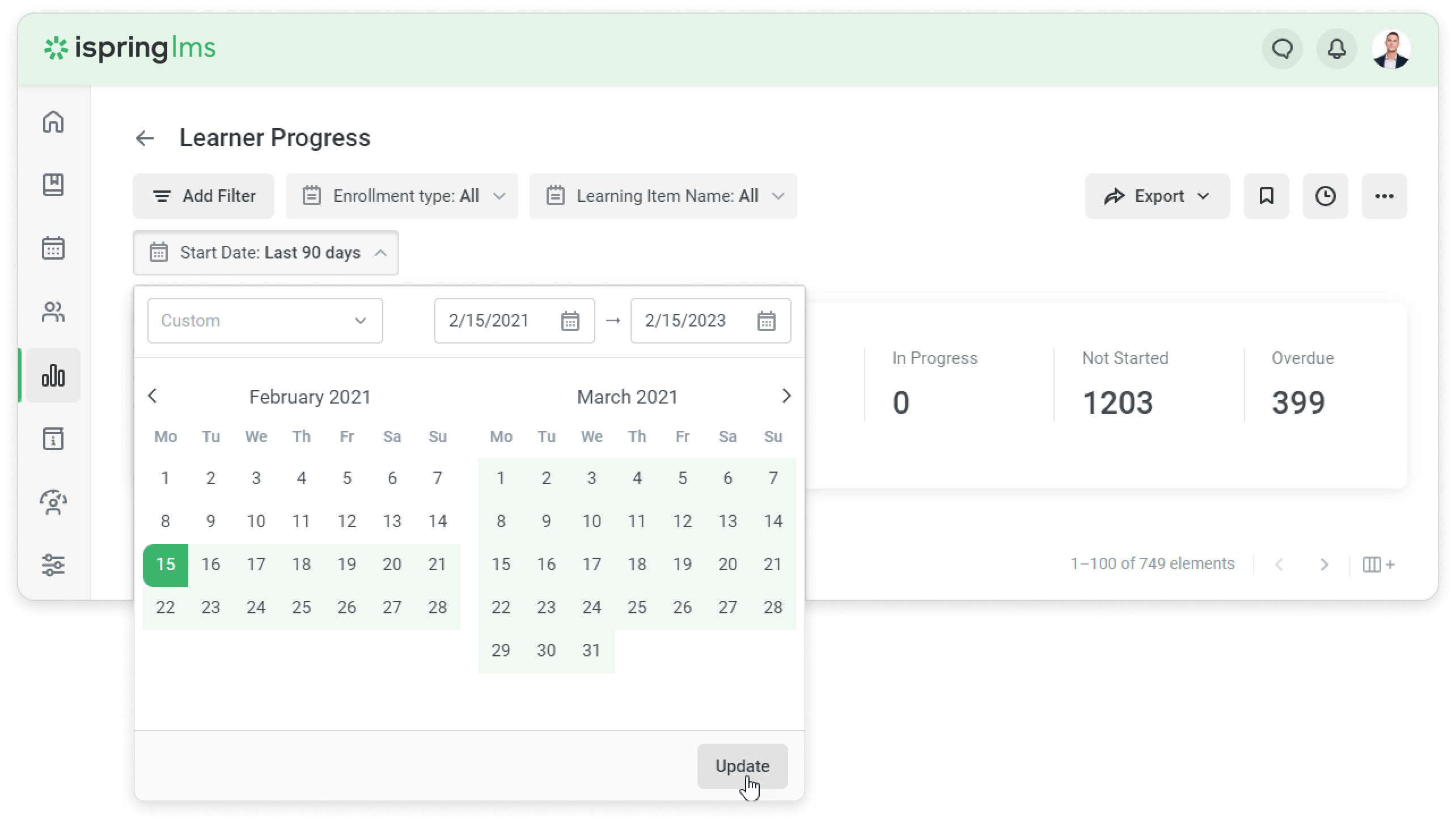Select March 31 in the calendar

coord(591,650)
